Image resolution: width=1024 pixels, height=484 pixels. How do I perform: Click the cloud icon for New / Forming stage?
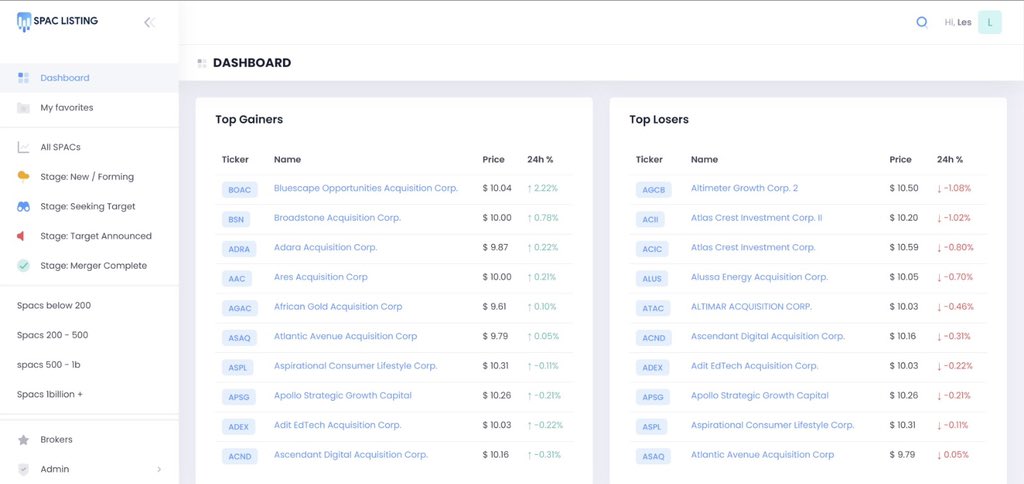tap(24, 176)
